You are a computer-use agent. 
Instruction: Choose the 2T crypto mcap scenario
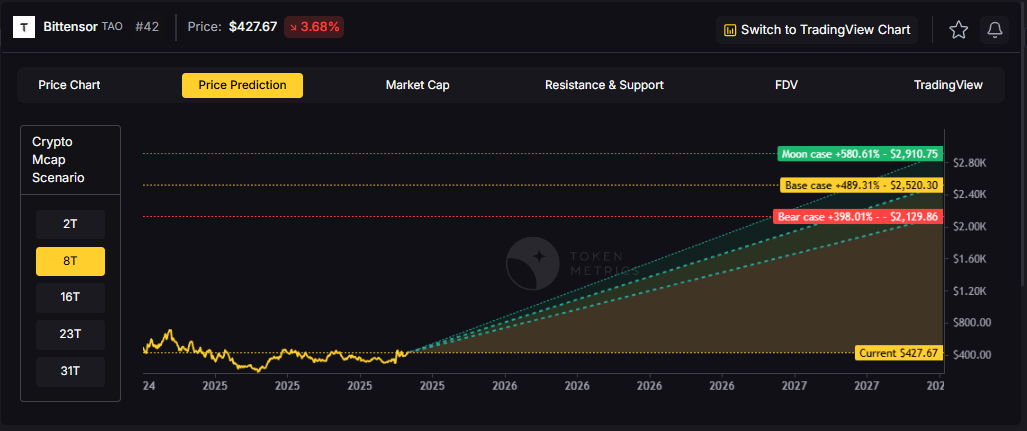pos(70,224)
